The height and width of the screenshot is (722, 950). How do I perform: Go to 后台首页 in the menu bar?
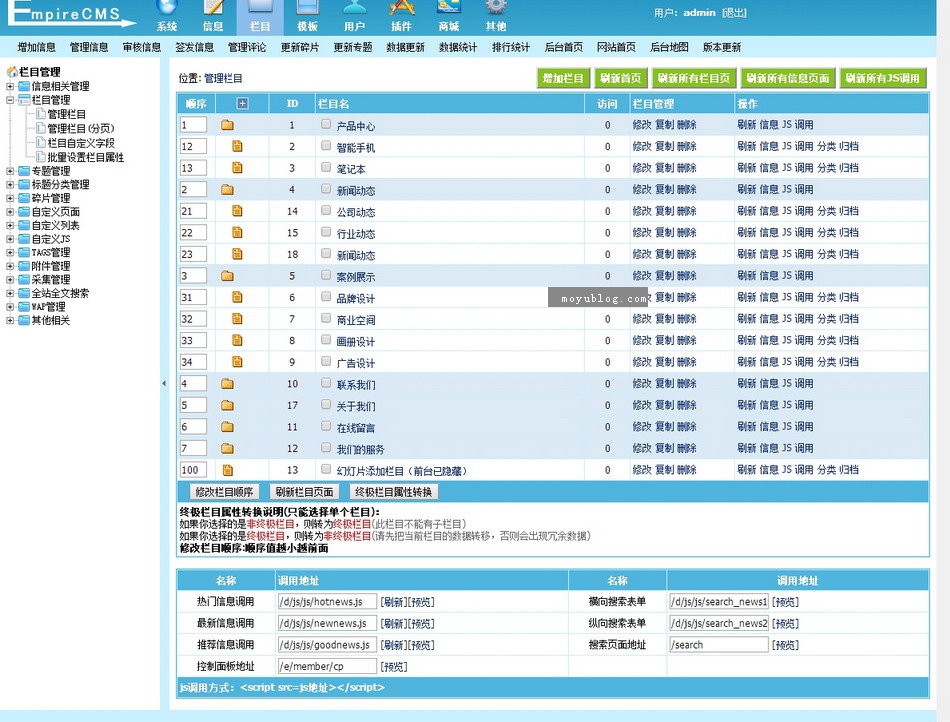pos(563,47)
